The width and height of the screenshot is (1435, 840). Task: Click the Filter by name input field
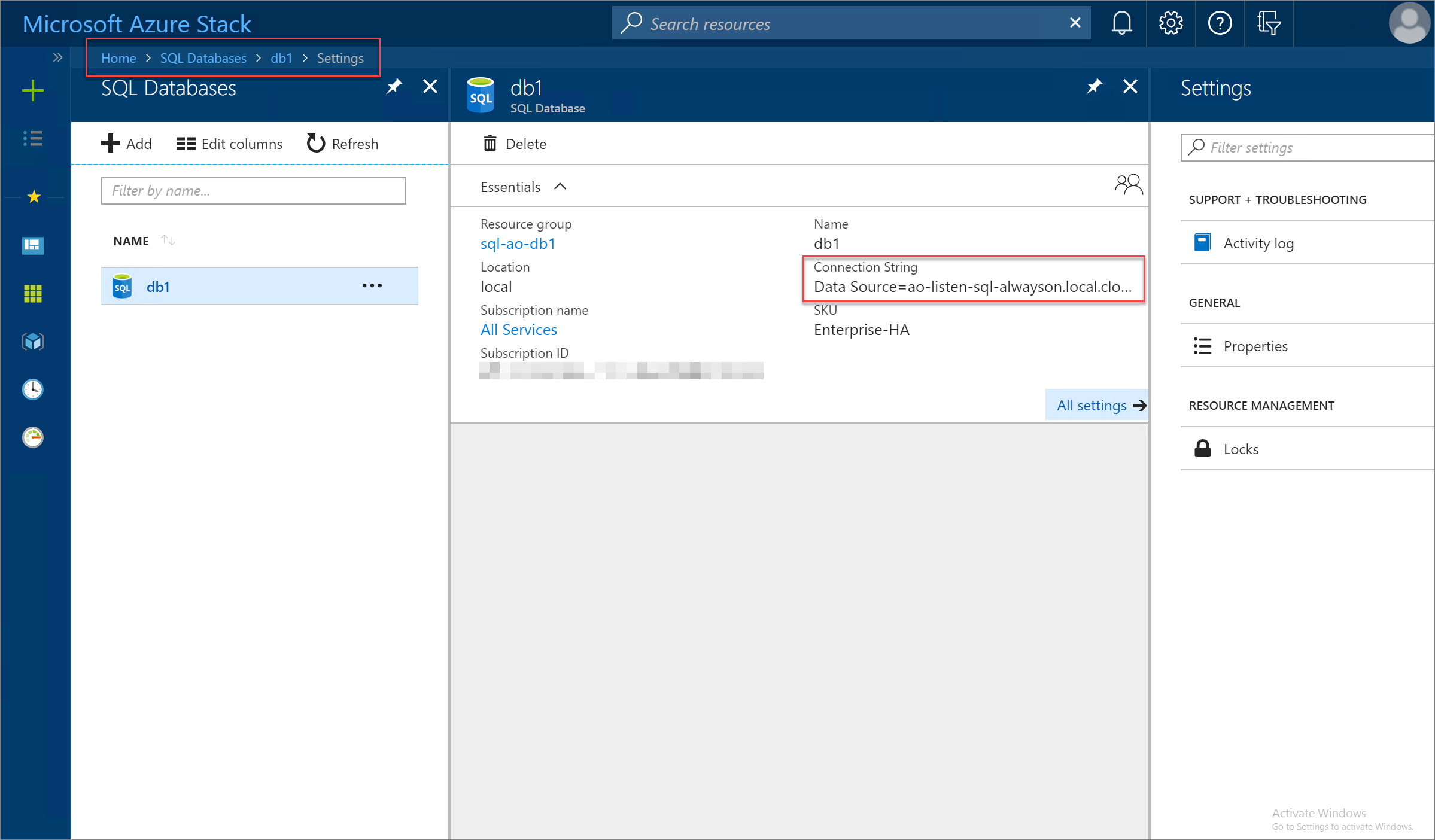[x=253, y=190]
